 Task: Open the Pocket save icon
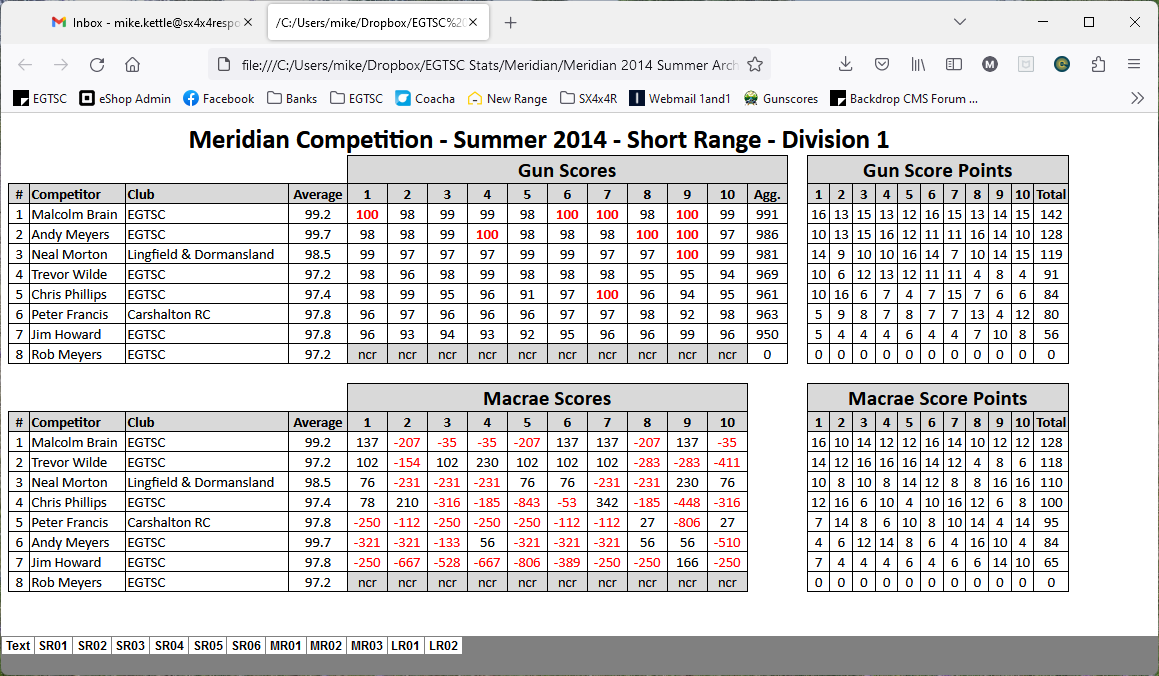point(882,65)
